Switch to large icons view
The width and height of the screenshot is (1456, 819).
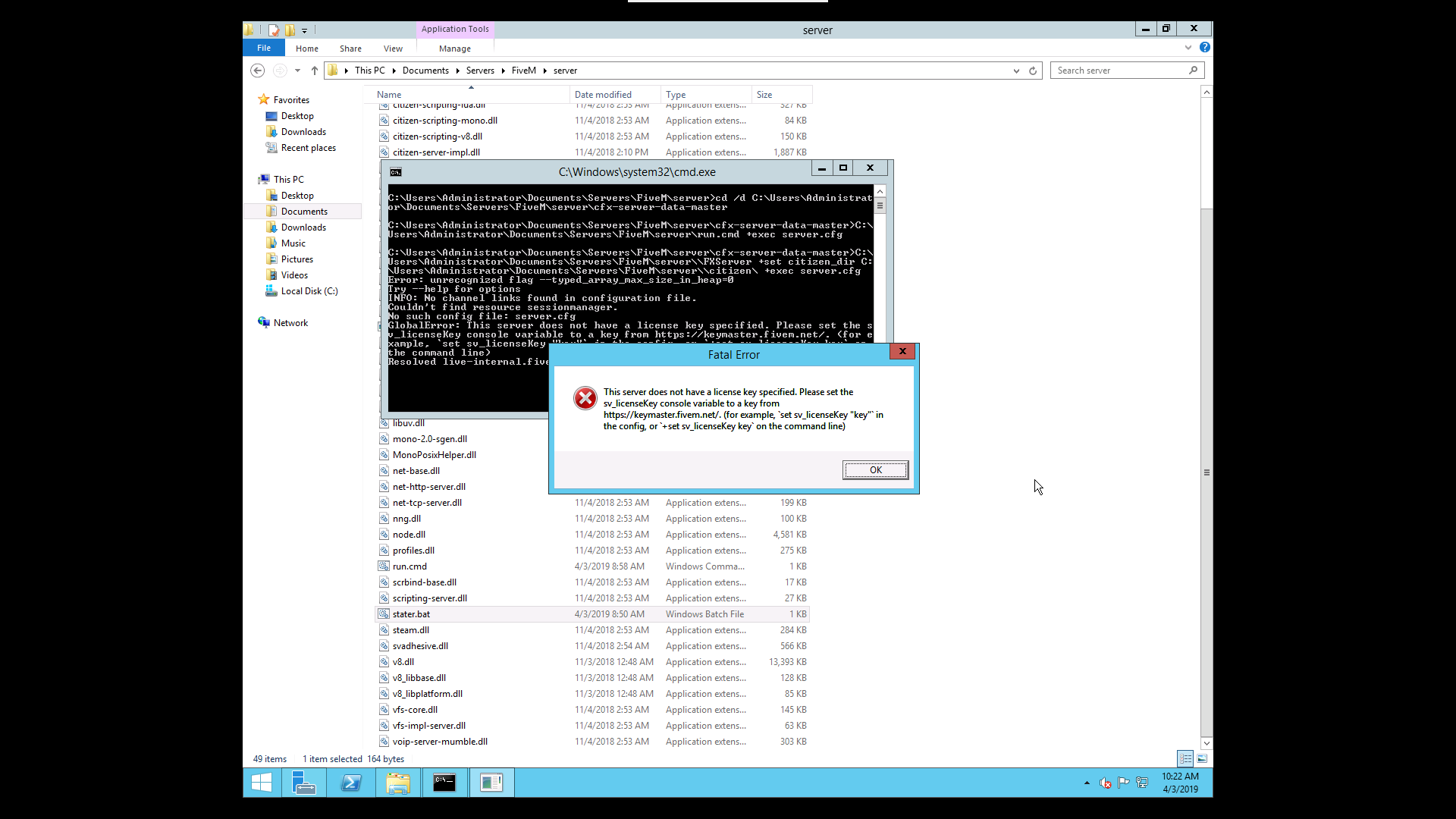coord(1202,758)
